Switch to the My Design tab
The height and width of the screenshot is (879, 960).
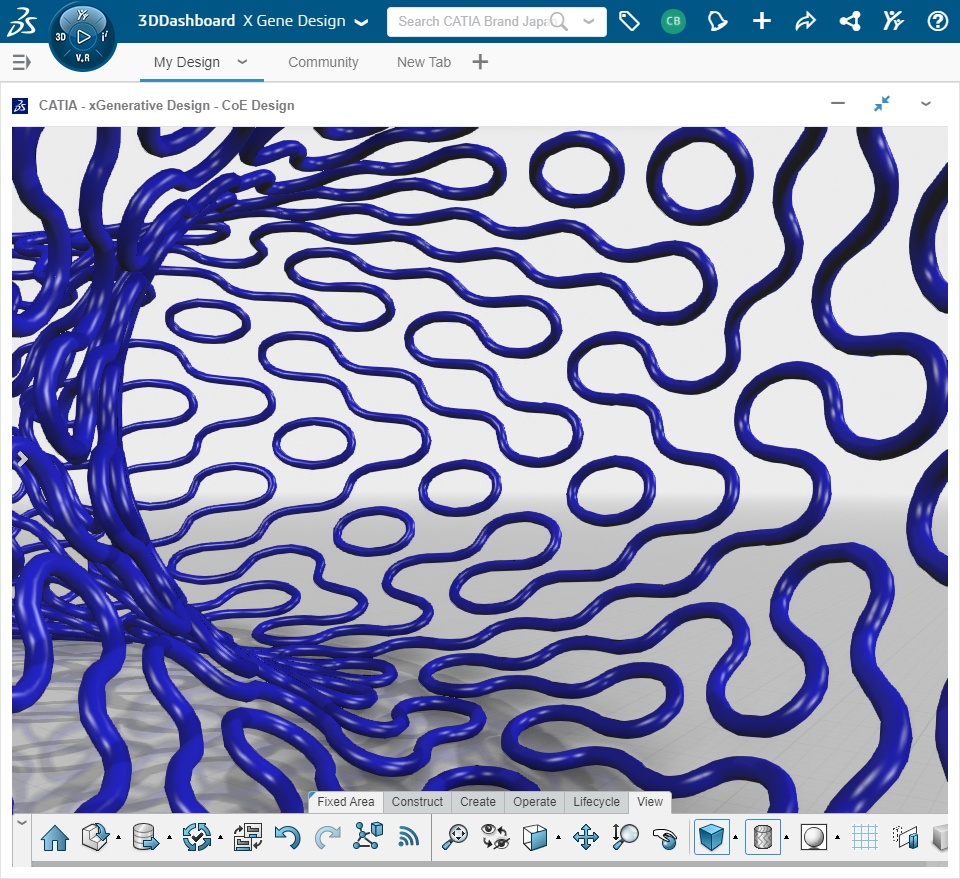[x=187, y=62]
